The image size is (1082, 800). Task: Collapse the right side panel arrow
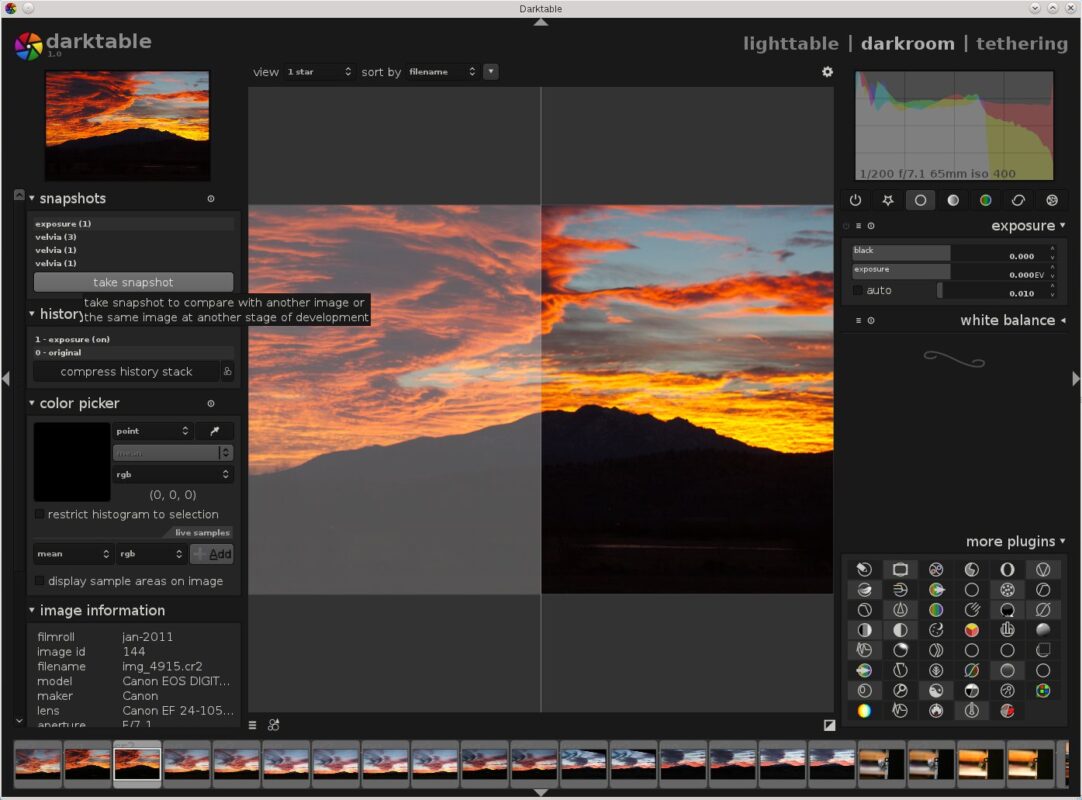[1075, 379]
